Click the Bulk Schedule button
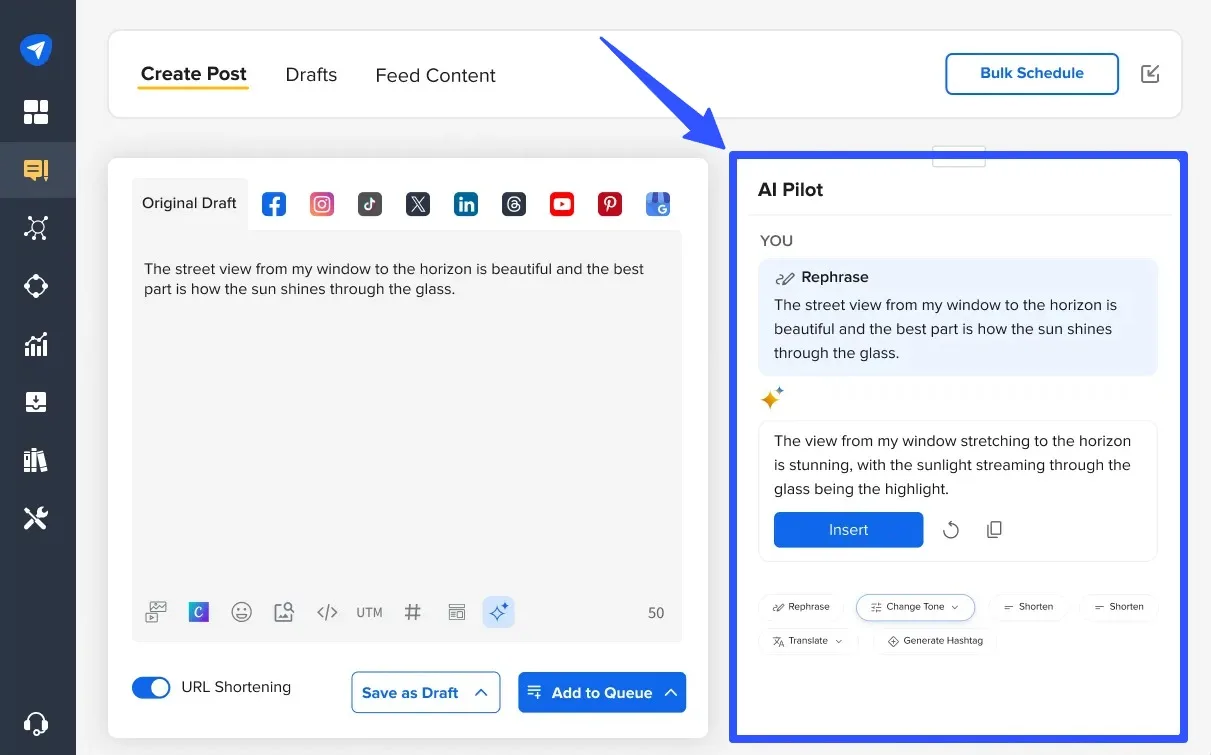This screenshot has height=755, width=1211. point(1031,74)
